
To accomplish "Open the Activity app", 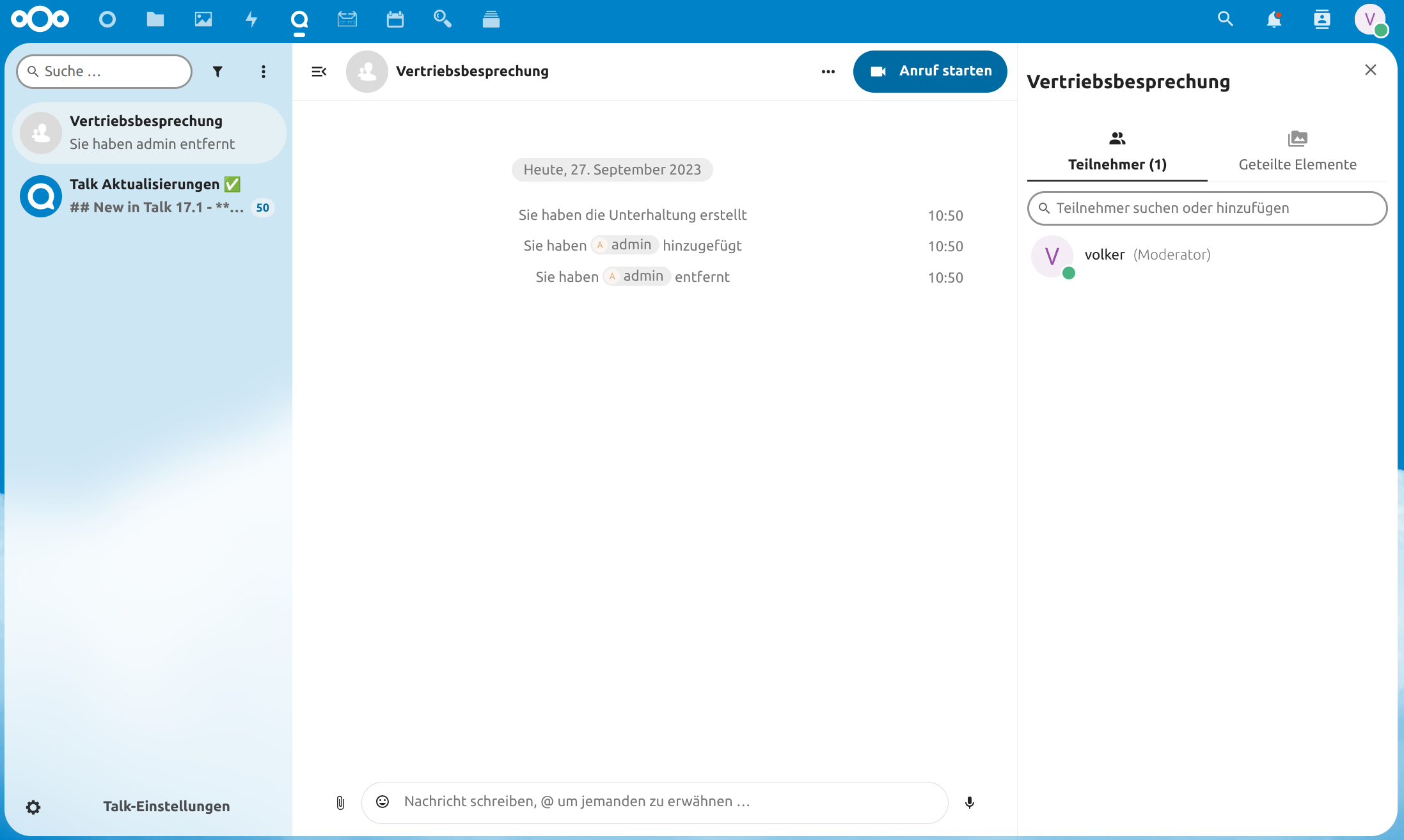I will 251,19.
